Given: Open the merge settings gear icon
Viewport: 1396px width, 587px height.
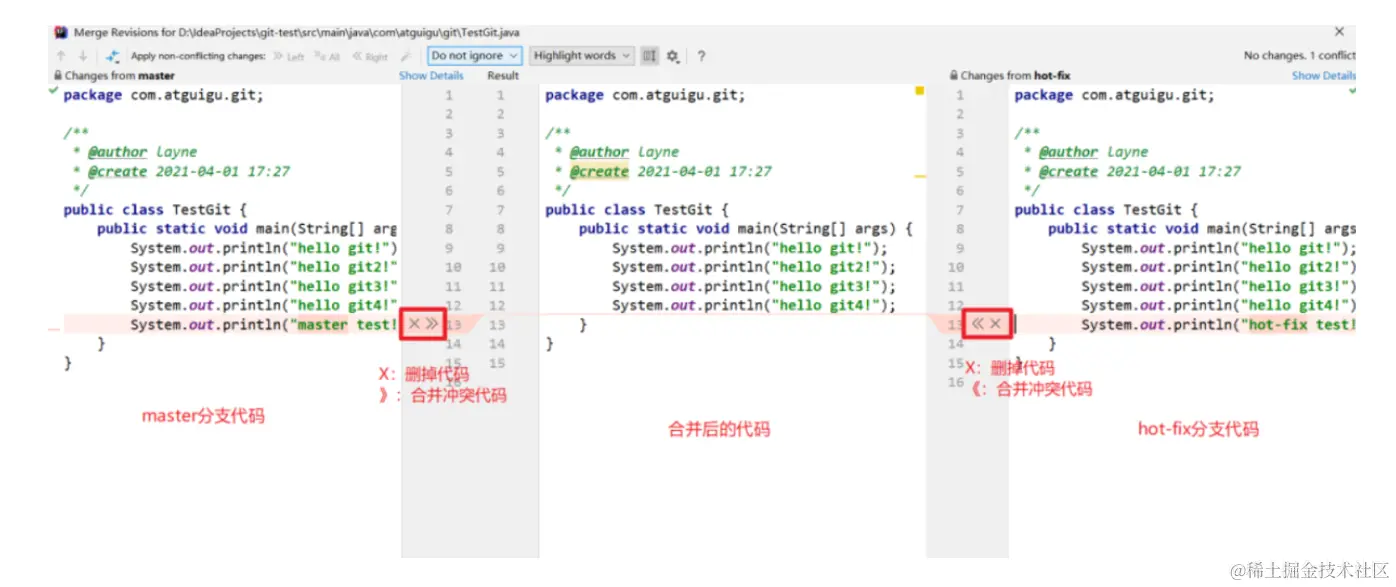Looking at the screenshot, I should click(x=673, y=56).
